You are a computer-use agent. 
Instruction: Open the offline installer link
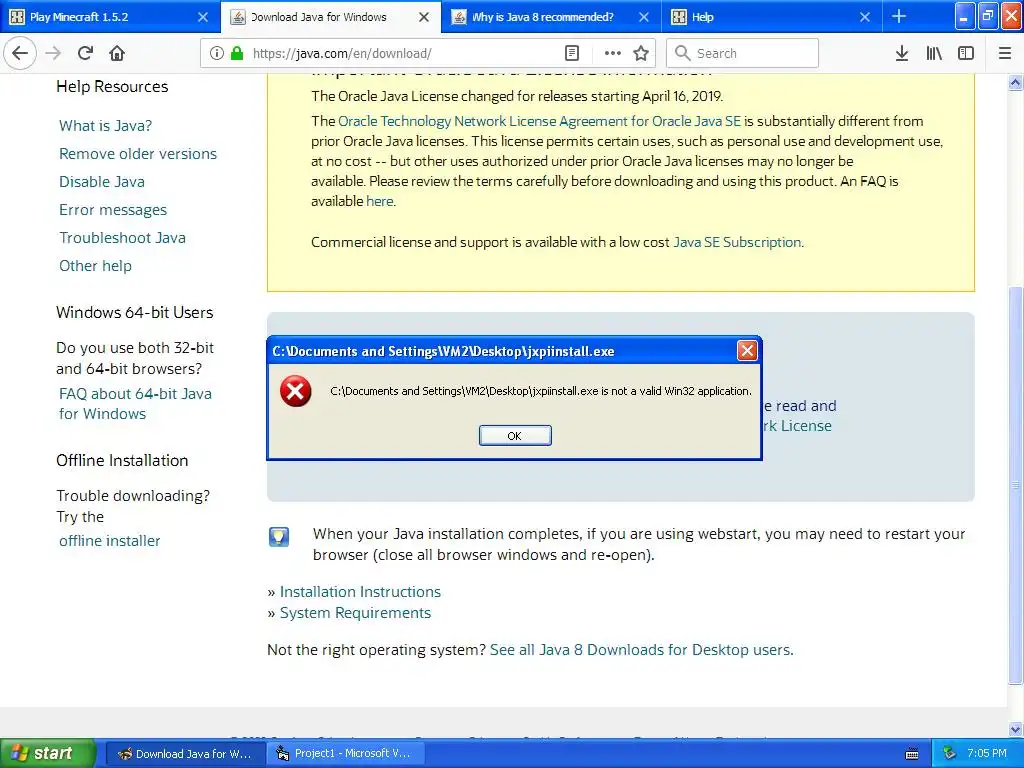click(109, 541)
